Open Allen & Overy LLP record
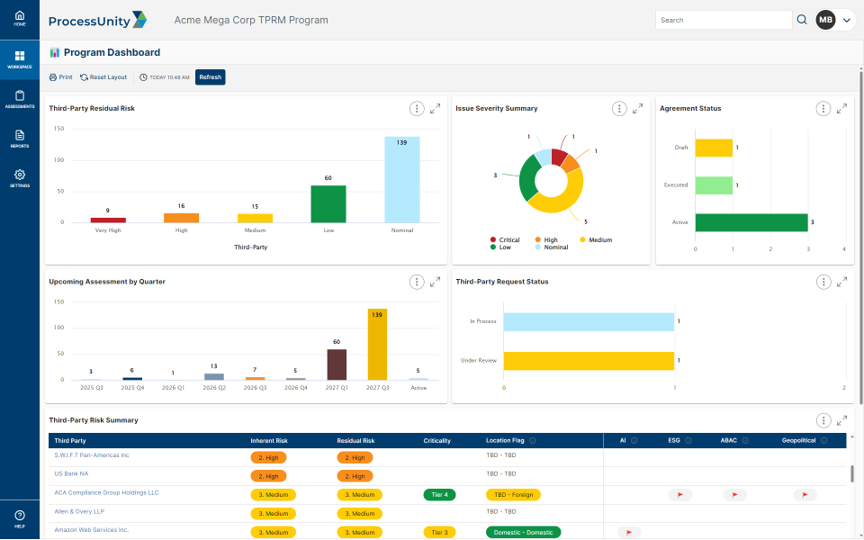864x540 pixels. pos(79,512)
